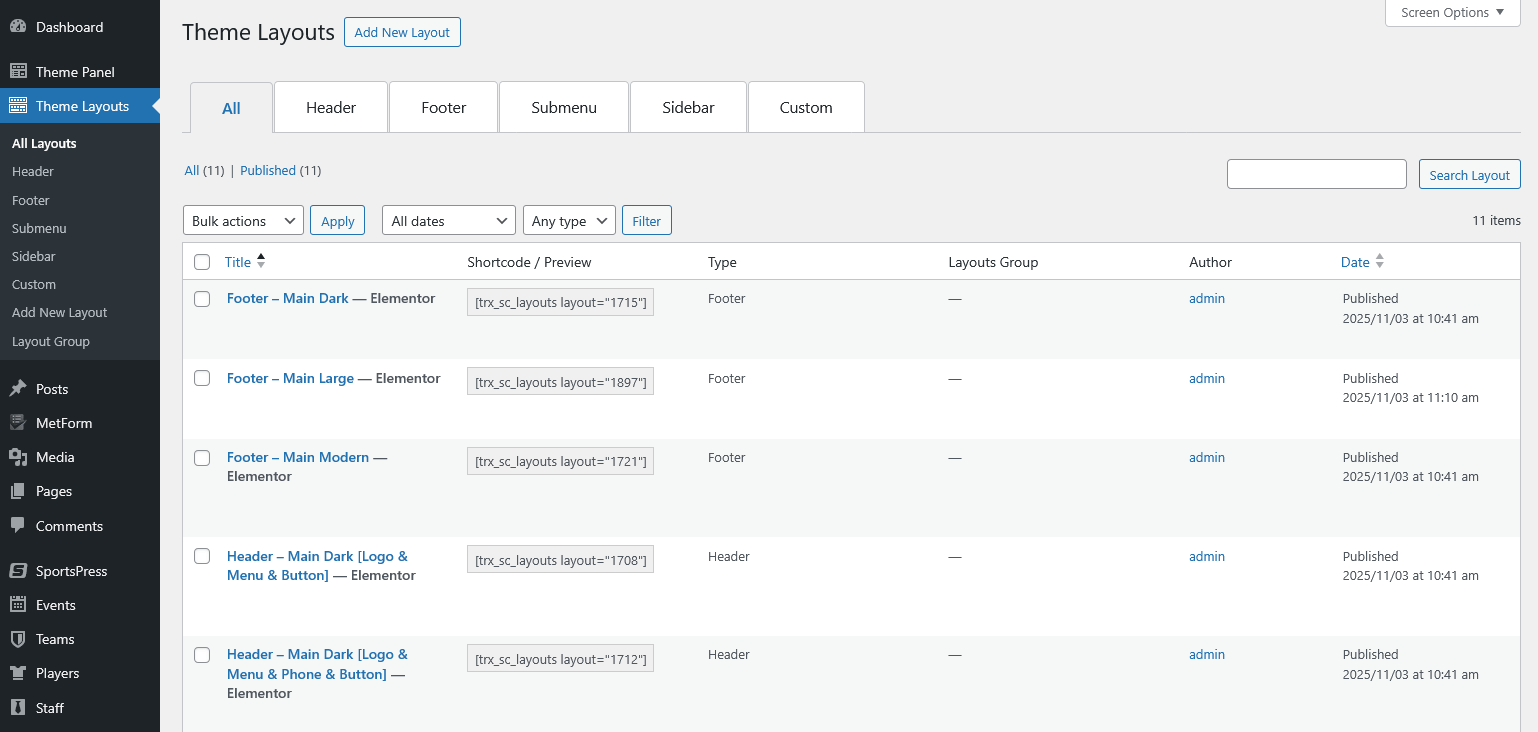Click the layout search input field
The height and width of the screenshot is (732, 1538).
click(x=1316, y=174)
